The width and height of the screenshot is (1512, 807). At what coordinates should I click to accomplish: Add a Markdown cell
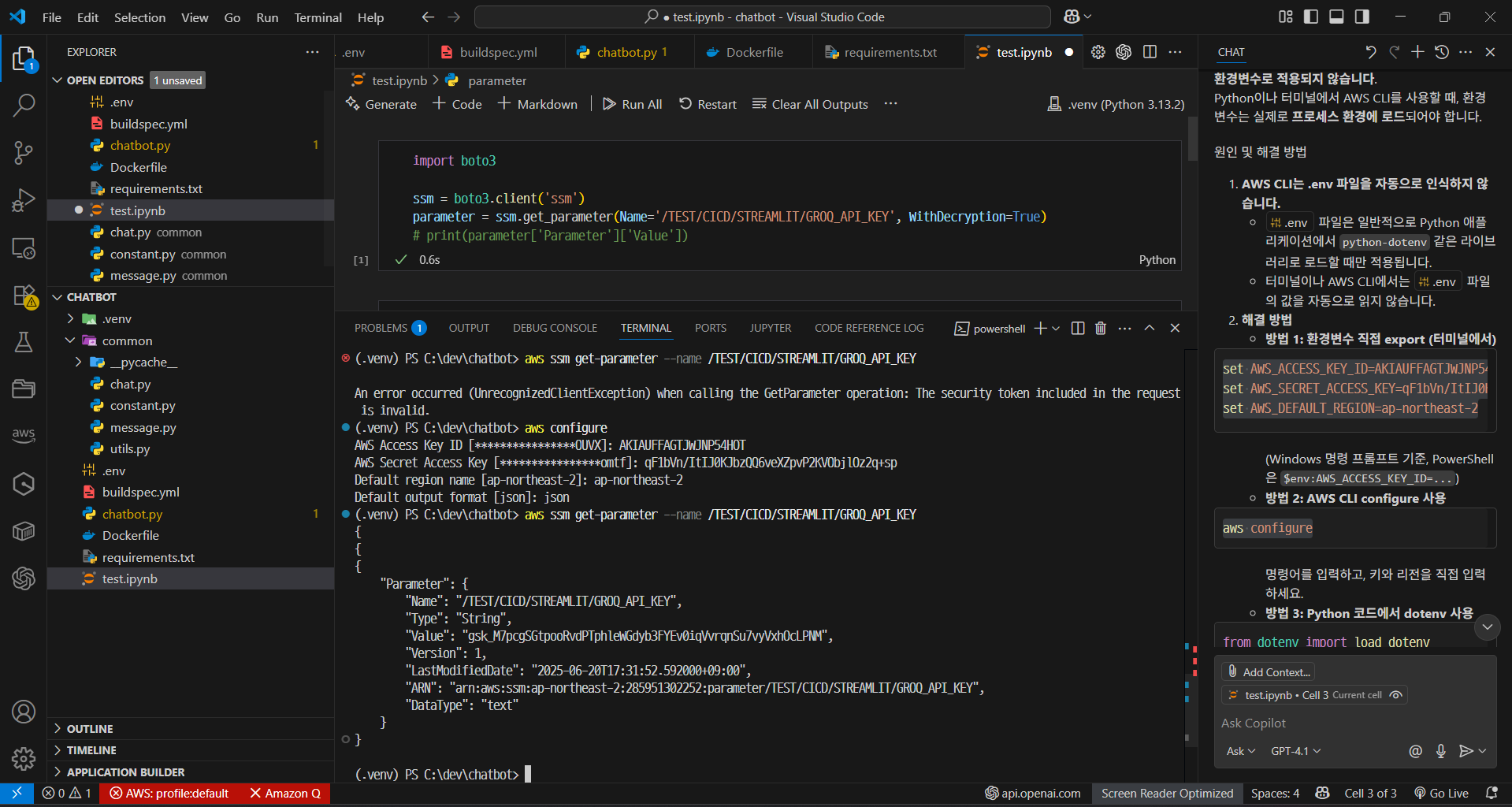537,104
